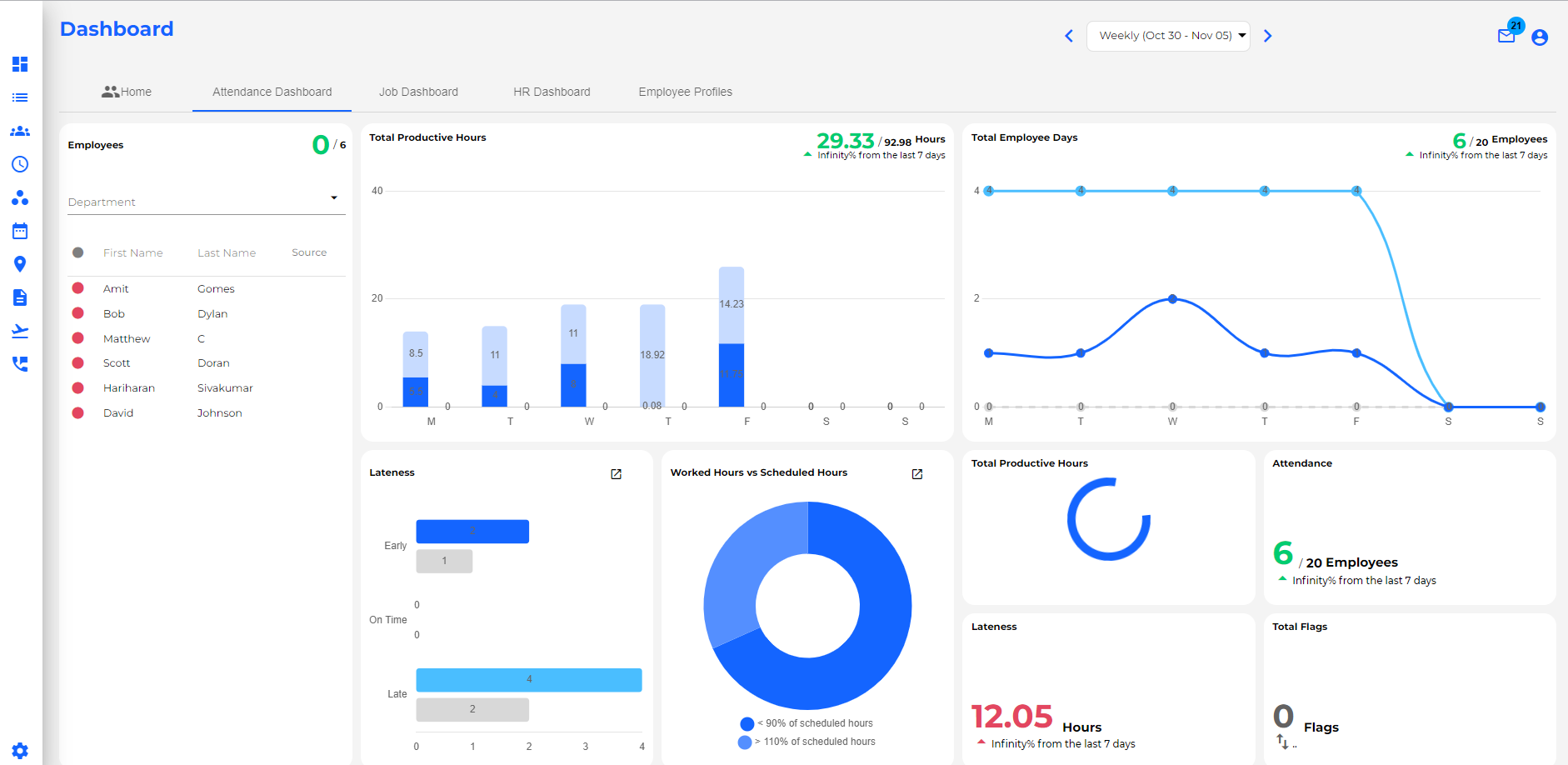Open the phone call sidebar icon
Viewport: 1568px width, 765px height.
tap(20, 364)
